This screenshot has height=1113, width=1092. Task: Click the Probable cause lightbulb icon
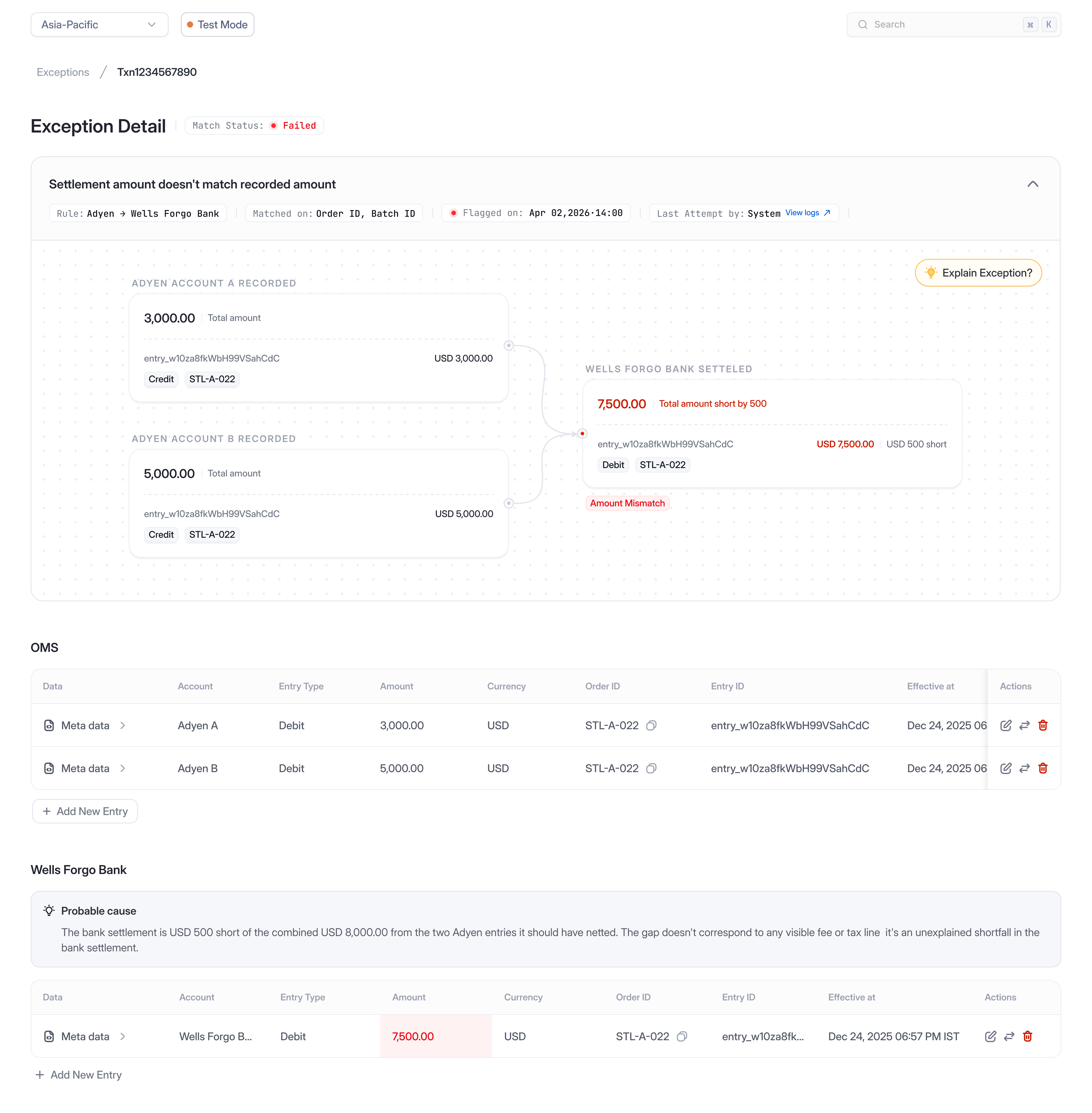[x=49, y=911]
